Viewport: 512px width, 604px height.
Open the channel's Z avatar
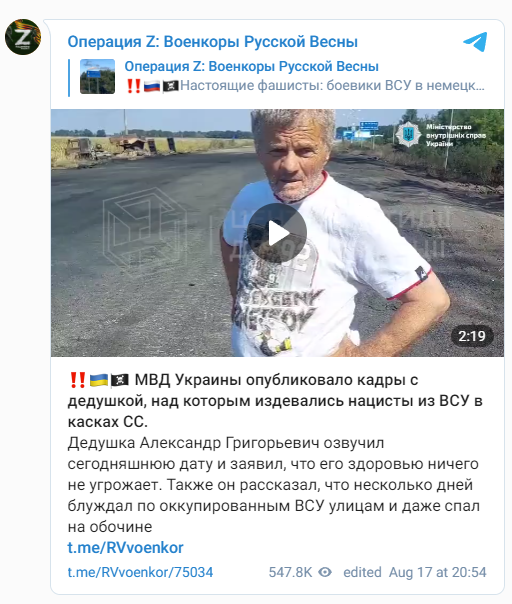[x=23, y=37]
